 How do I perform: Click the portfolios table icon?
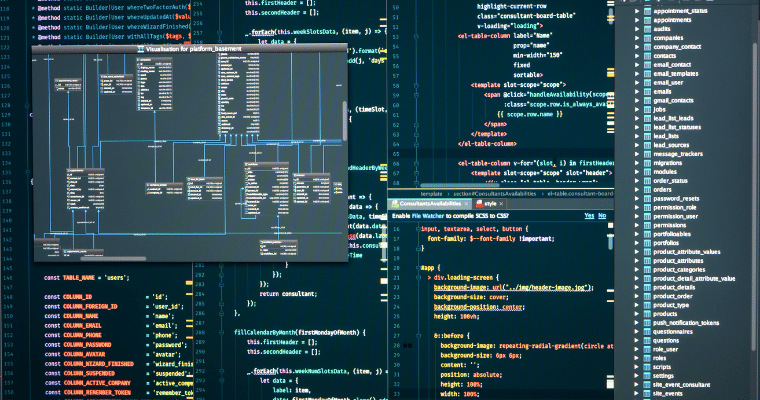(647, 243)
